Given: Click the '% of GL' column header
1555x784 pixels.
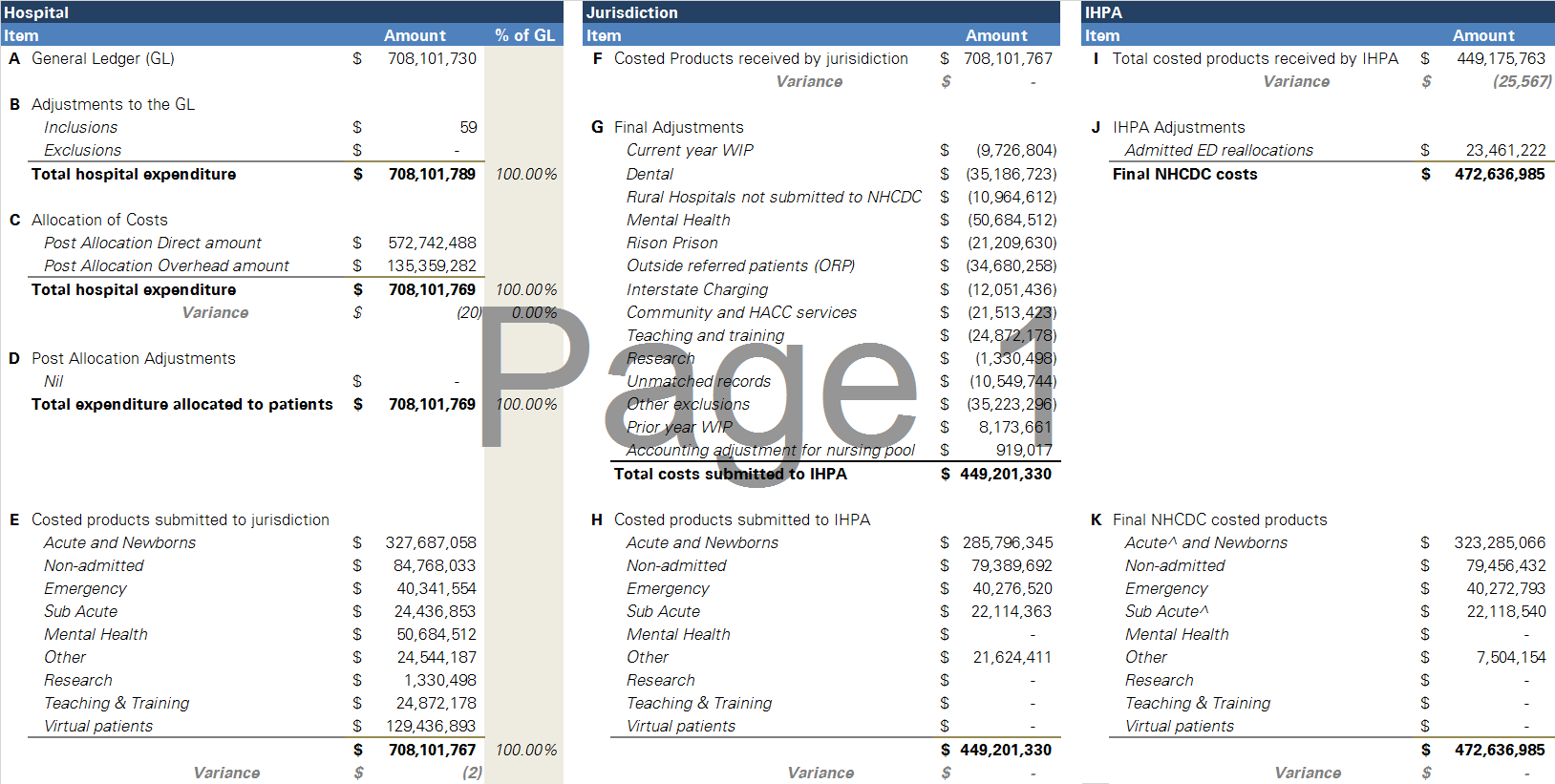Looking at the screenshot, I should 524,35.
